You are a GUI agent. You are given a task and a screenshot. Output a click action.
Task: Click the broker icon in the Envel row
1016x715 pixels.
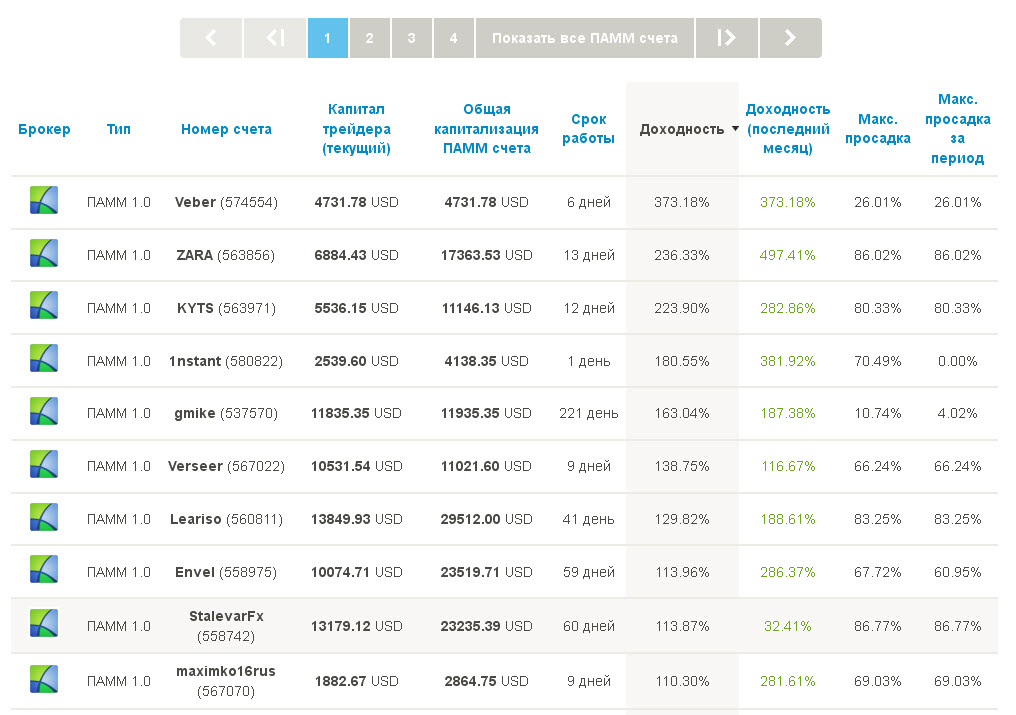43,571
